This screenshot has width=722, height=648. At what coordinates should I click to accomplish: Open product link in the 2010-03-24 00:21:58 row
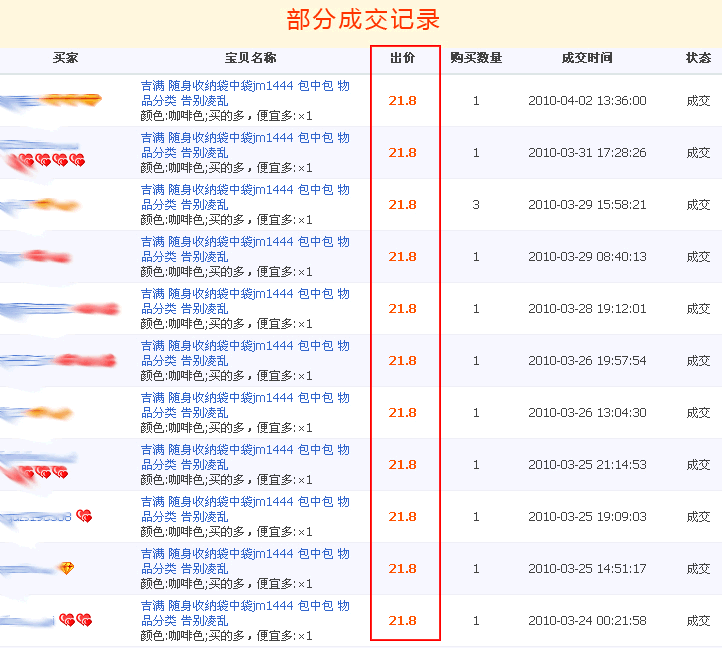point(245,613)
